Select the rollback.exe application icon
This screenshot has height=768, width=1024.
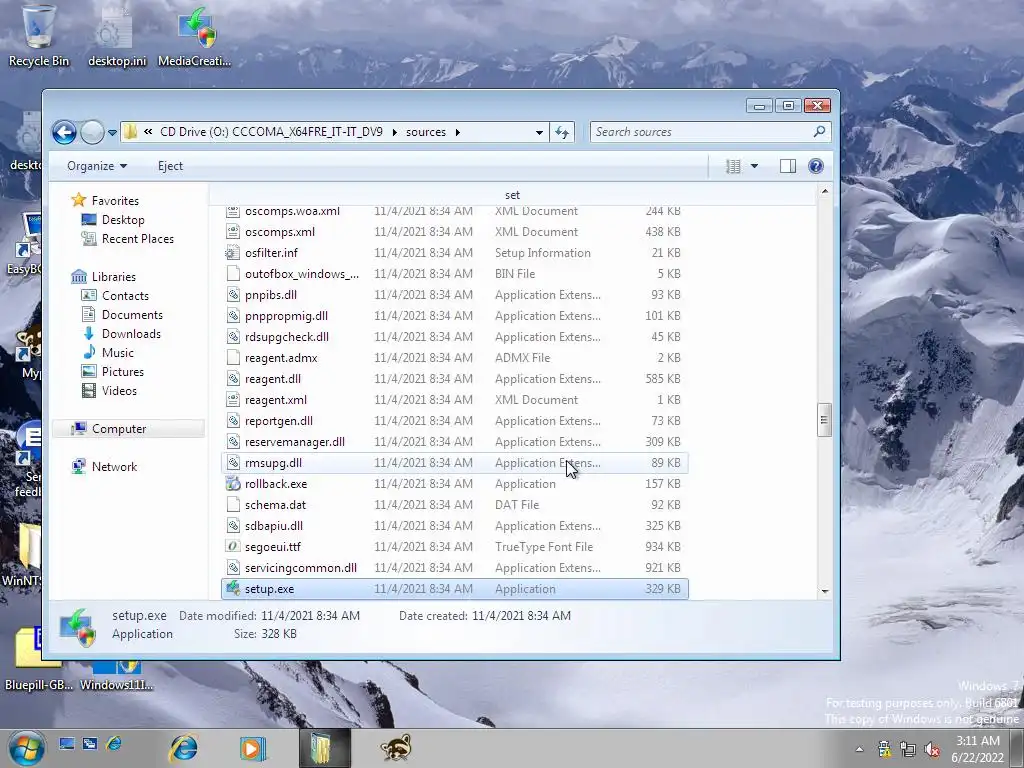(232, 483)
